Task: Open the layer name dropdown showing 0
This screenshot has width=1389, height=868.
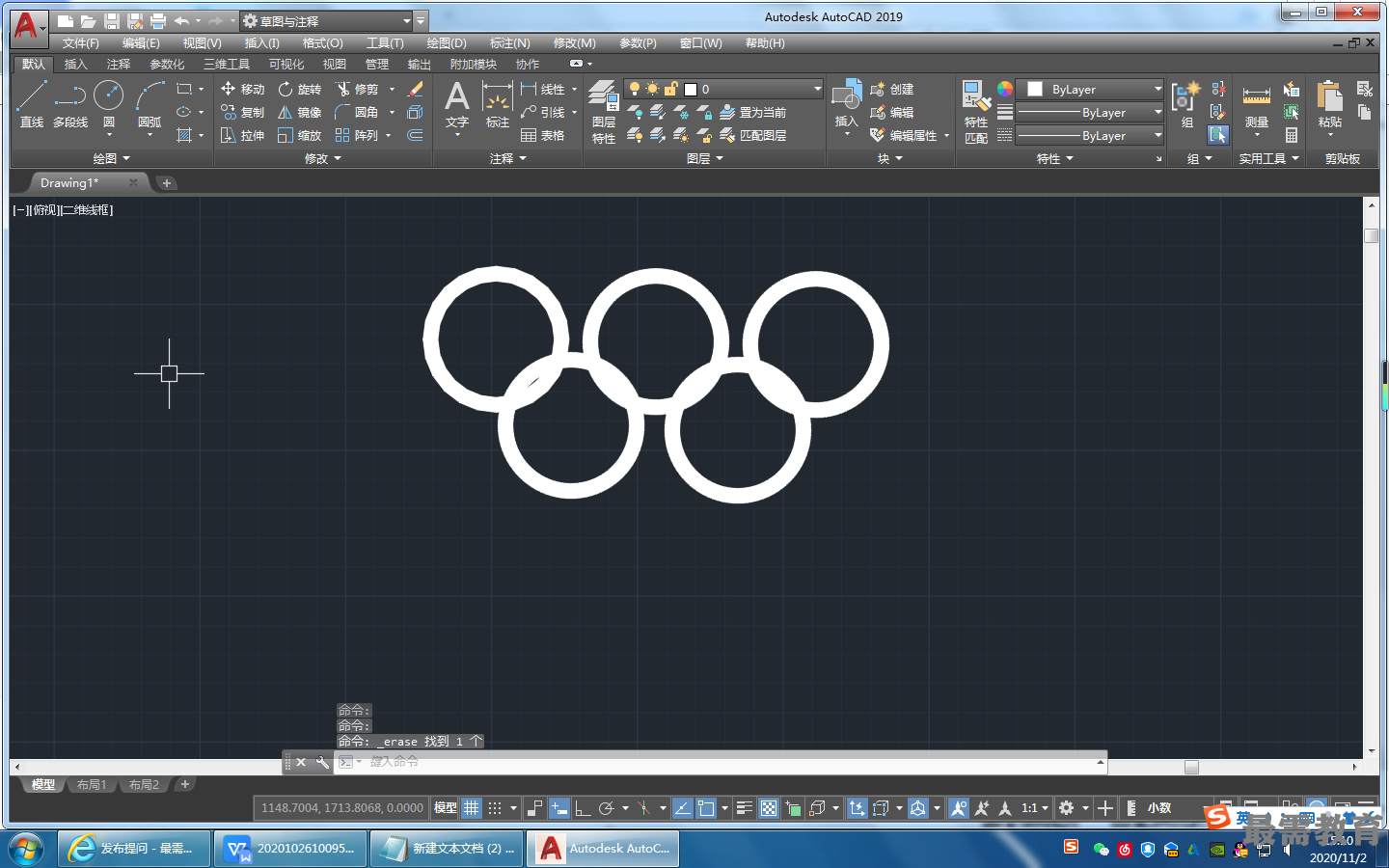Action: pos(723,89)
